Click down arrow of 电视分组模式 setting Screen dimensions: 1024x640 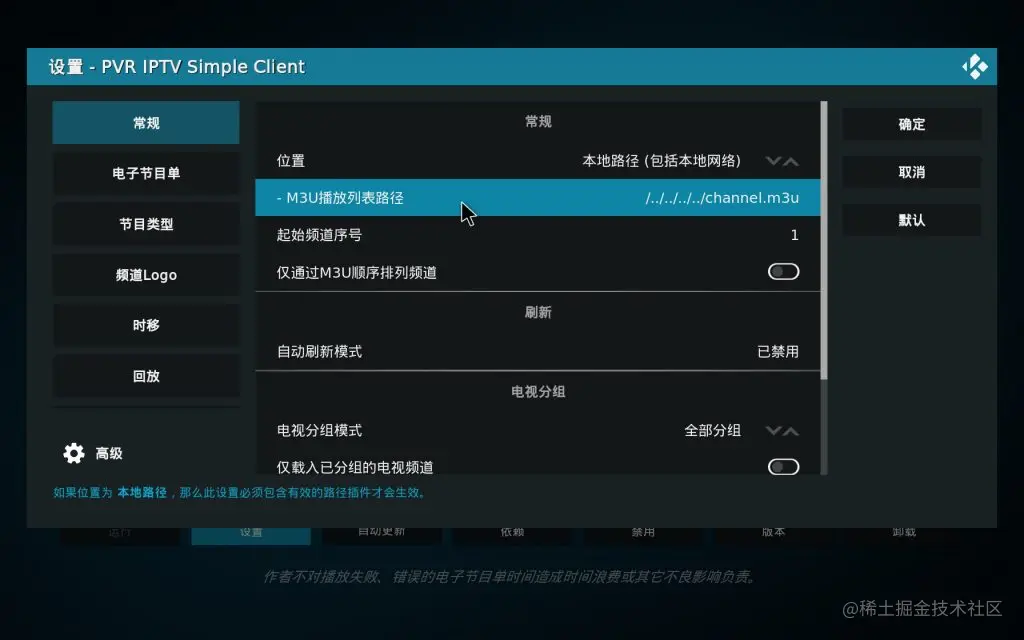point(773,430)
